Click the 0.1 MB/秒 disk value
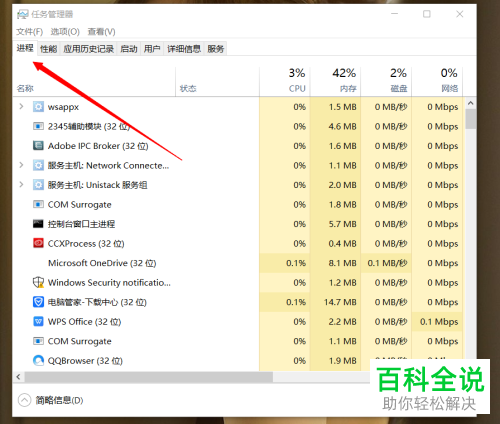The height and width of the screenshot is (424, 500). 387,263
